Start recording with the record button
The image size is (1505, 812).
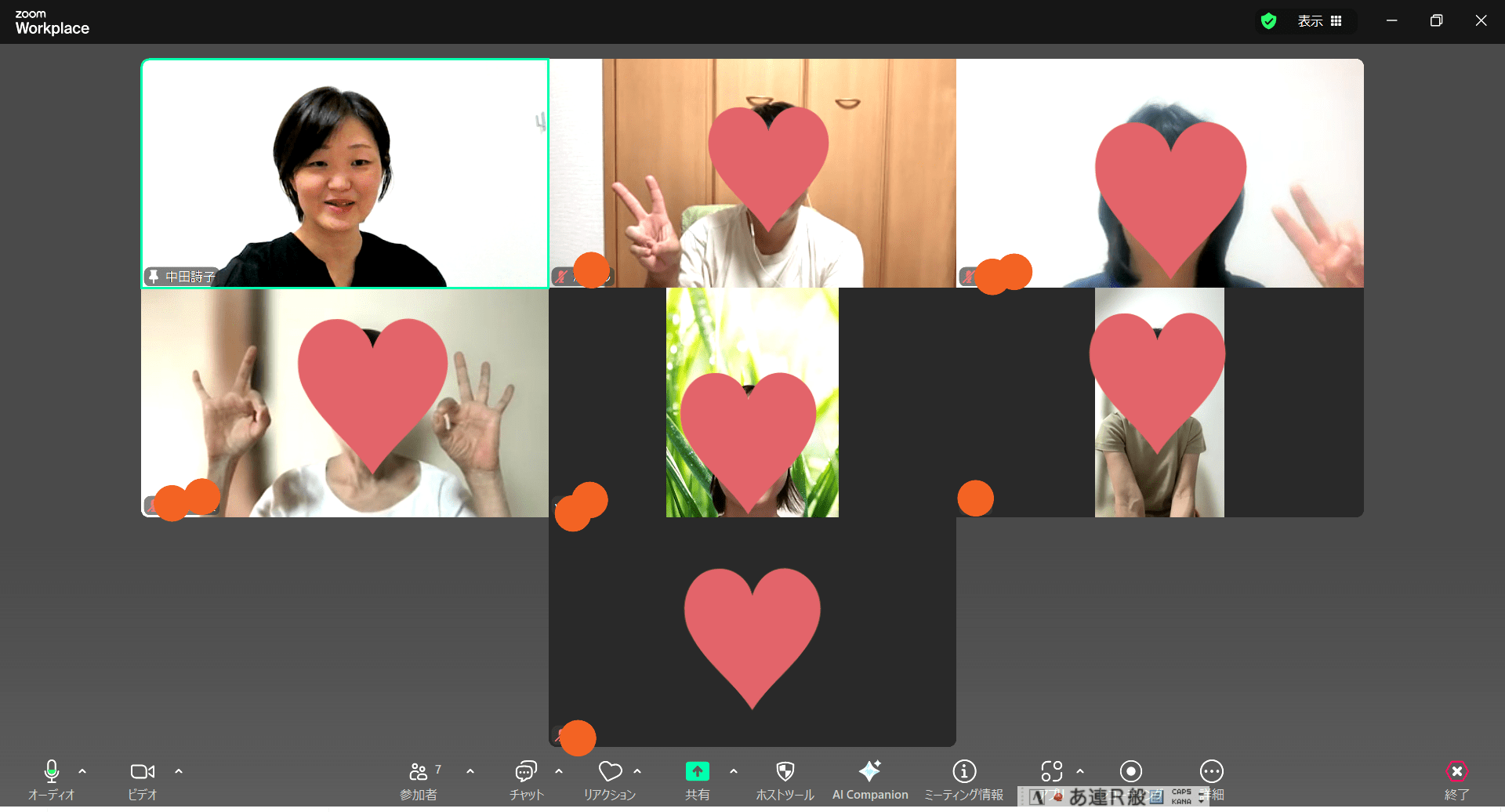coord(1130,772)
